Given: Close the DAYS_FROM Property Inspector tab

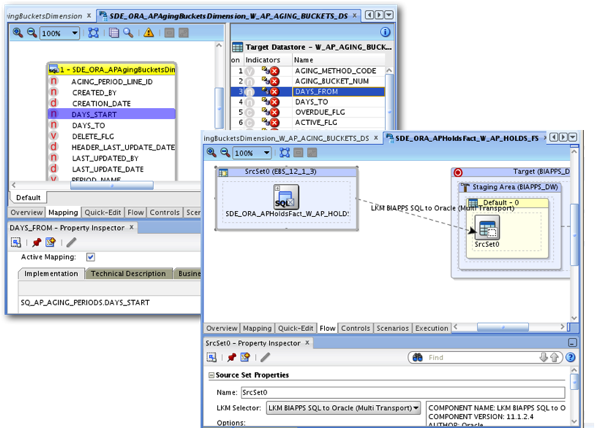Looking at the screenshot, I should click(131, 227).
